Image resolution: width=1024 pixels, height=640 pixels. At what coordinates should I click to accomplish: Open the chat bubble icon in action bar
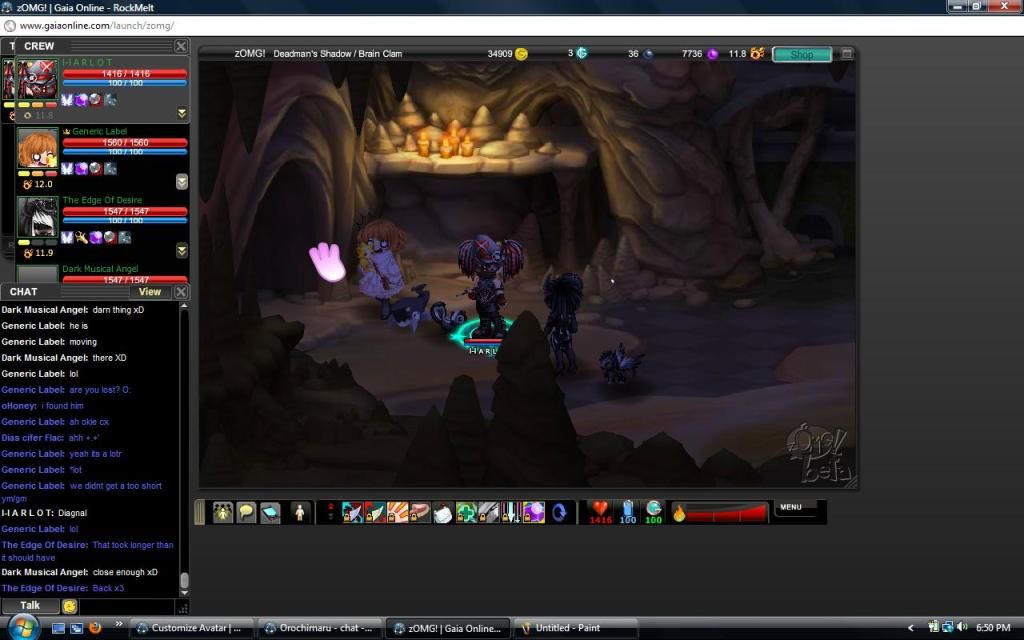(x=246, y=513)
